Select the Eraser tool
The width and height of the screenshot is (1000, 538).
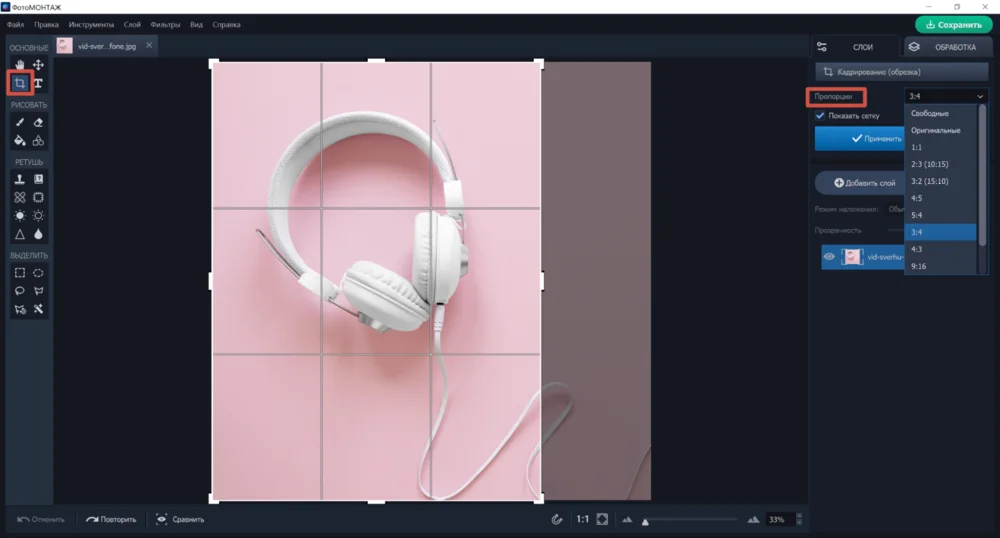(x=39, y=122)
